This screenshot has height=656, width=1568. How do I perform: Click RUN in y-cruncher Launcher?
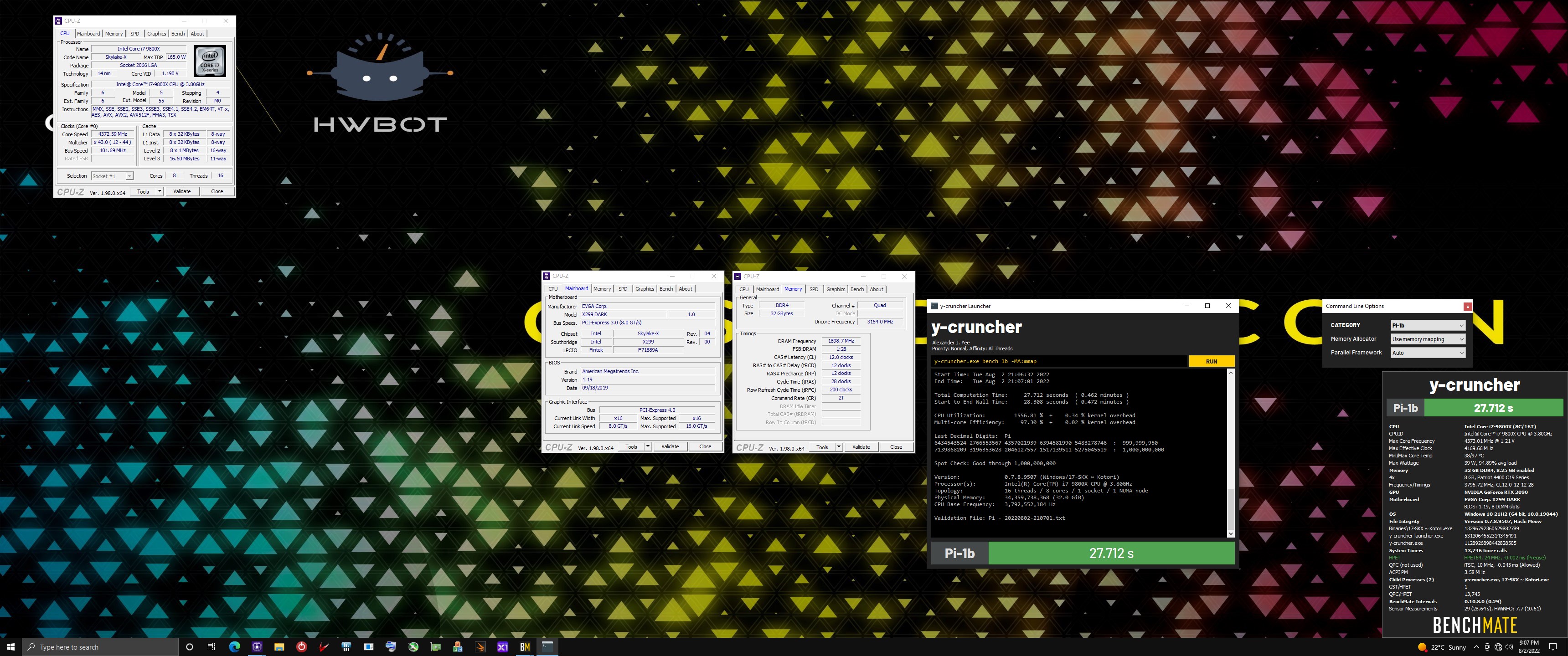(1211, 361)
